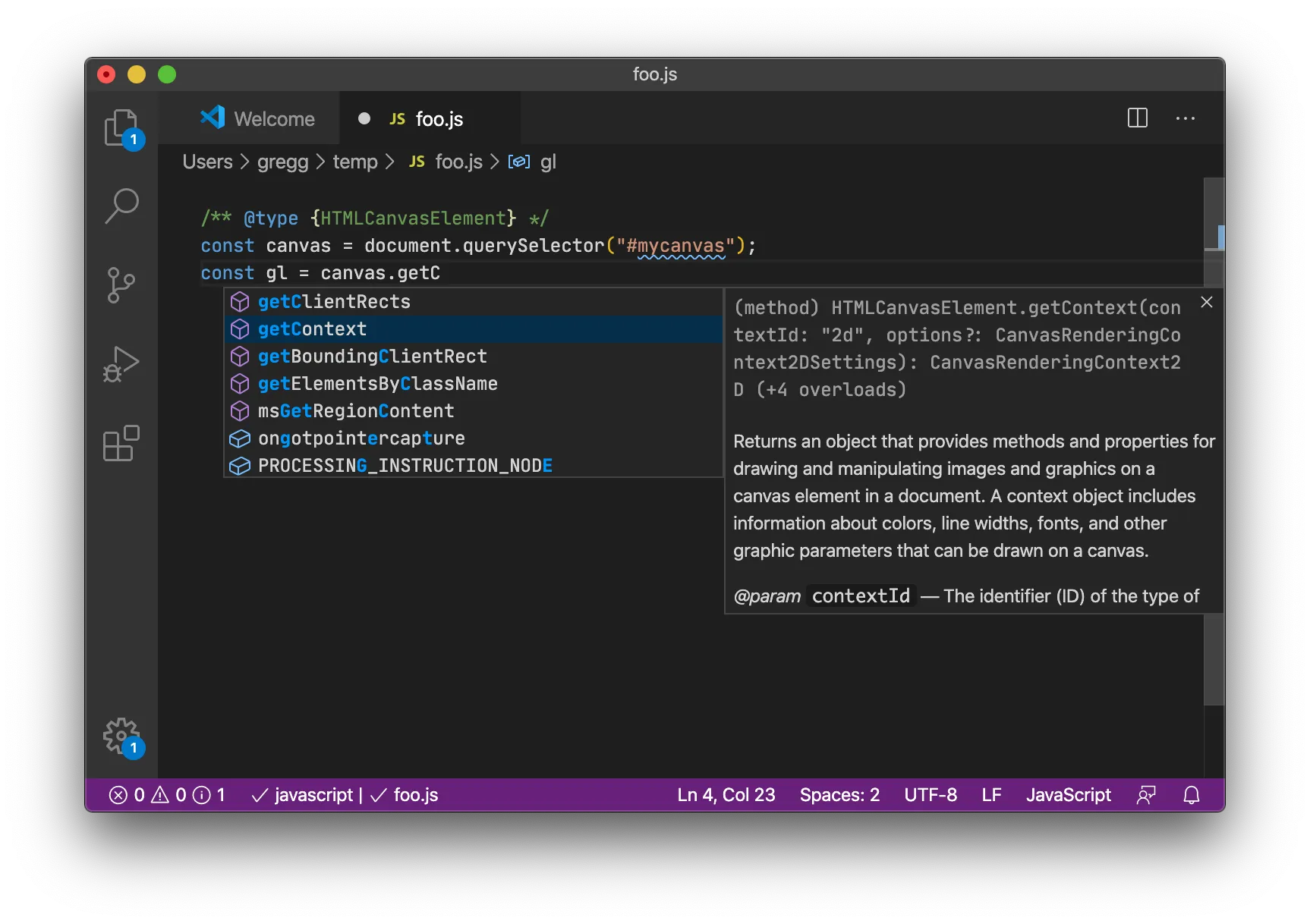Open the Run and Debug view
1310x924 pixels.
coord(121,364)
